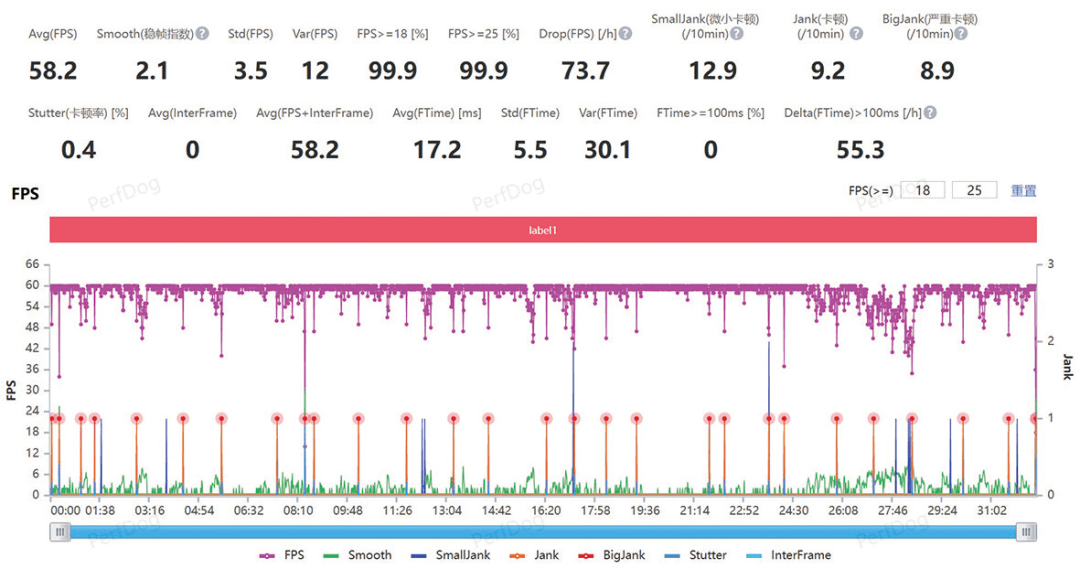Select the red label1 segment bar
Screen dimensions: 1080x569
pos(543,229)
